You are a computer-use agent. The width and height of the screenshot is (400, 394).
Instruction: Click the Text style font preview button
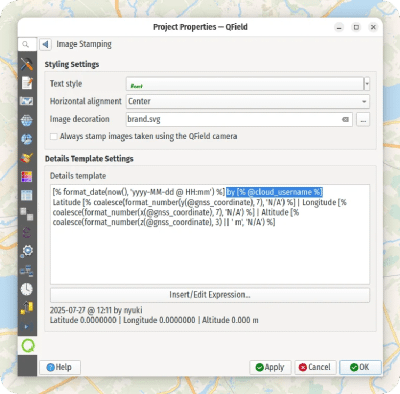pos(245,84)
